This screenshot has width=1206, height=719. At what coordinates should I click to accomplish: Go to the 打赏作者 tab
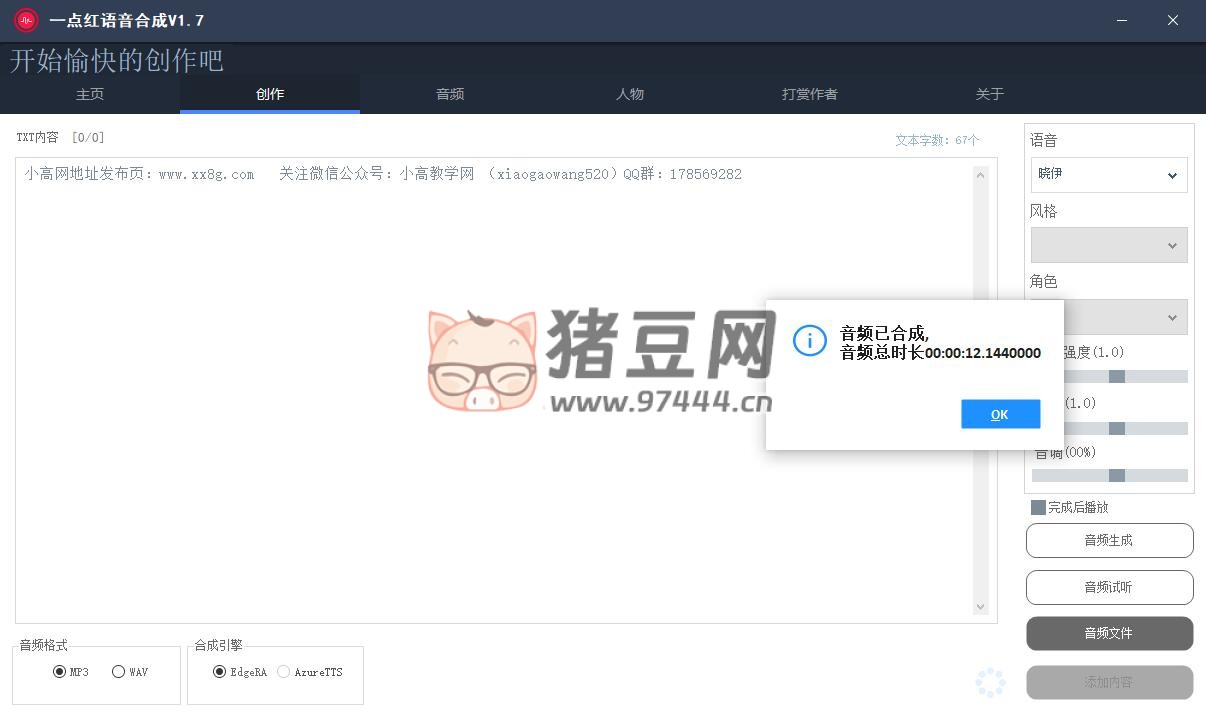[810, 94]
